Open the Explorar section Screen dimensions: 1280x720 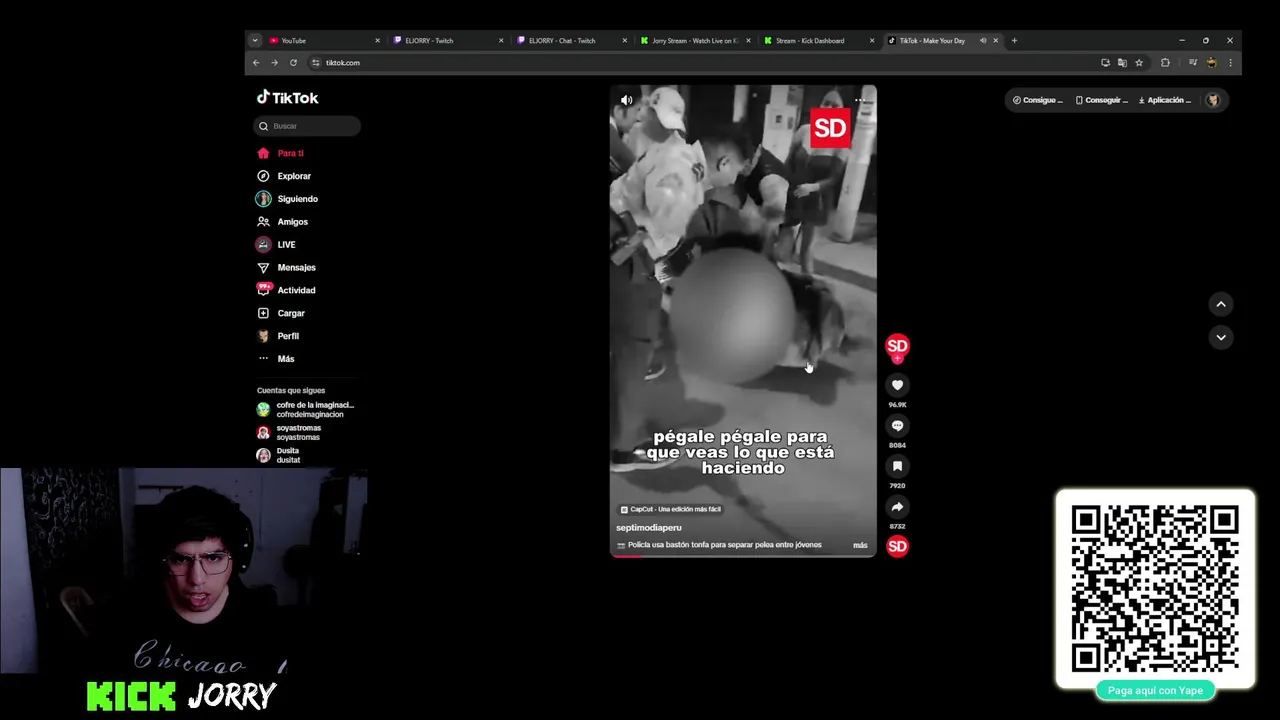point(285,176)
